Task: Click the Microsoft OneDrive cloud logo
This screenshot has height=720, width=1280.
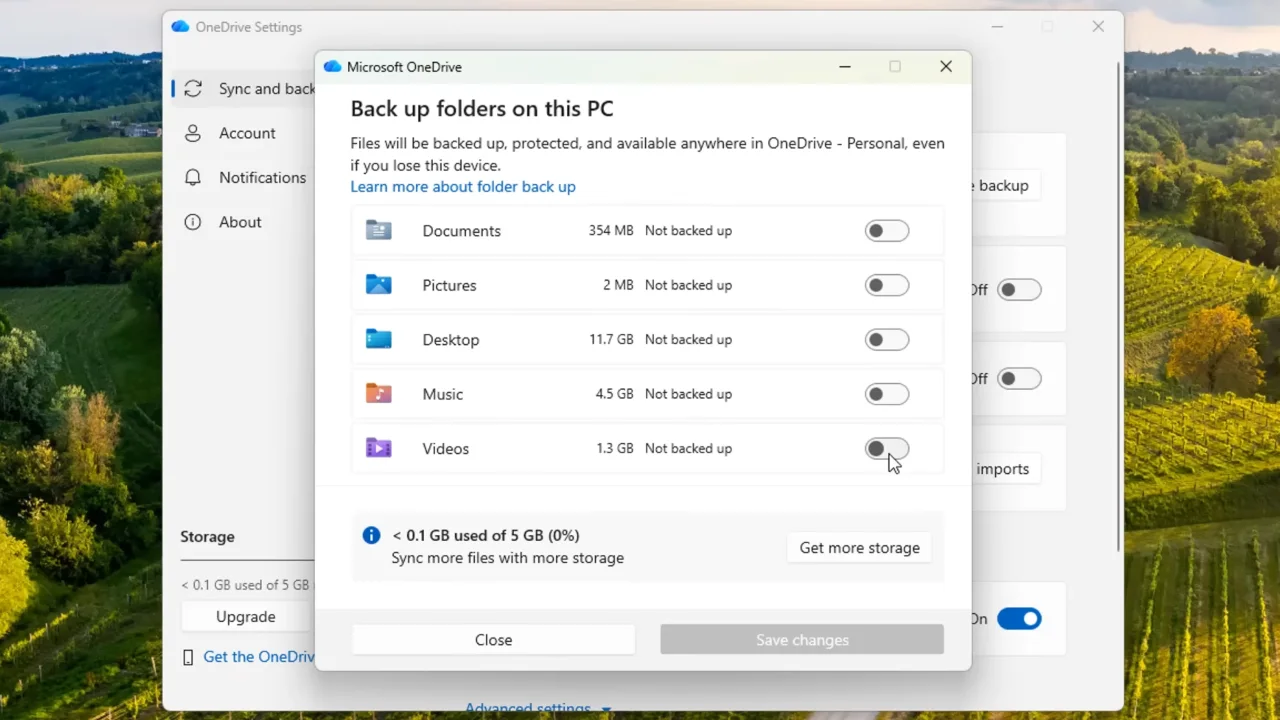Action: tap(331, 66)
